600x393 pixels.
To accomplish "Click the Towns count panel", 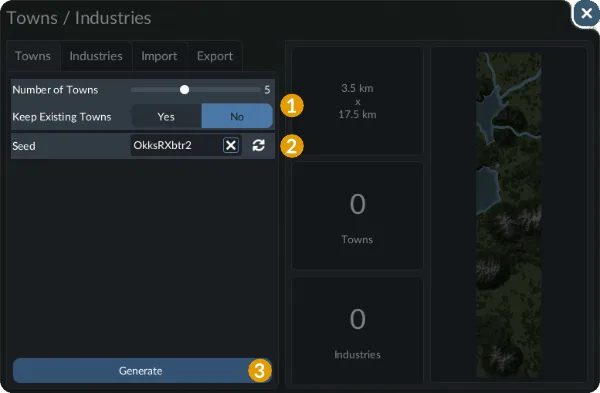I will tap(357, 215).
